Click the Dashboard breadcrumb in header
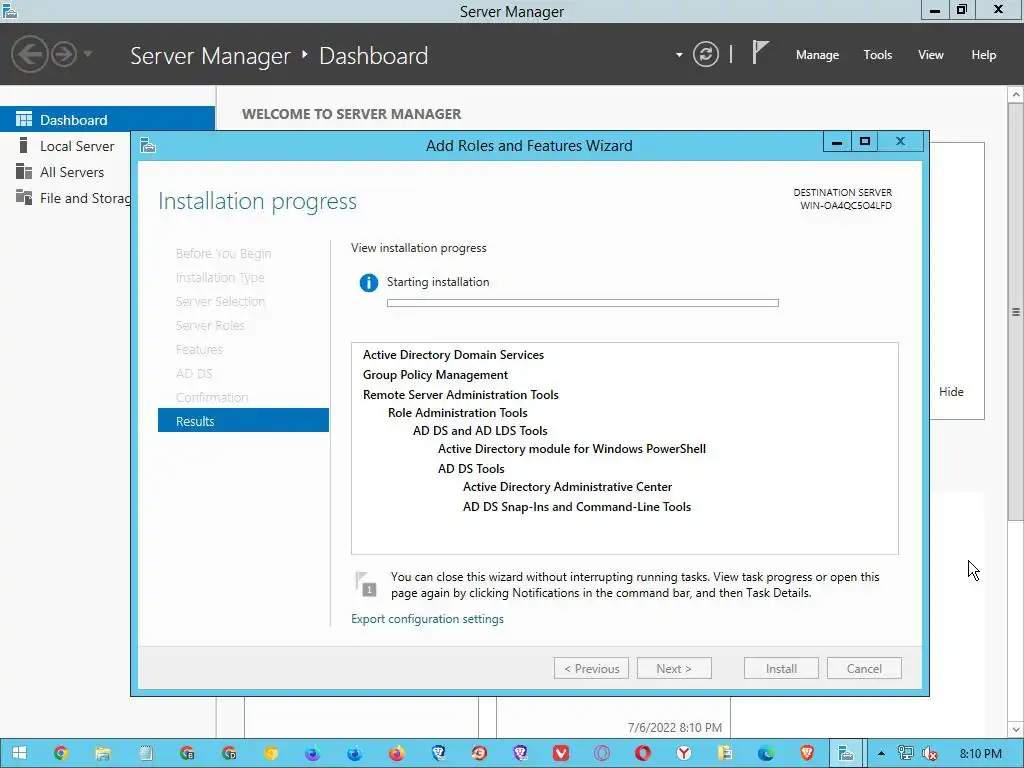The image size is (1024, 768). pyautogui.click(x=374, y=56)
